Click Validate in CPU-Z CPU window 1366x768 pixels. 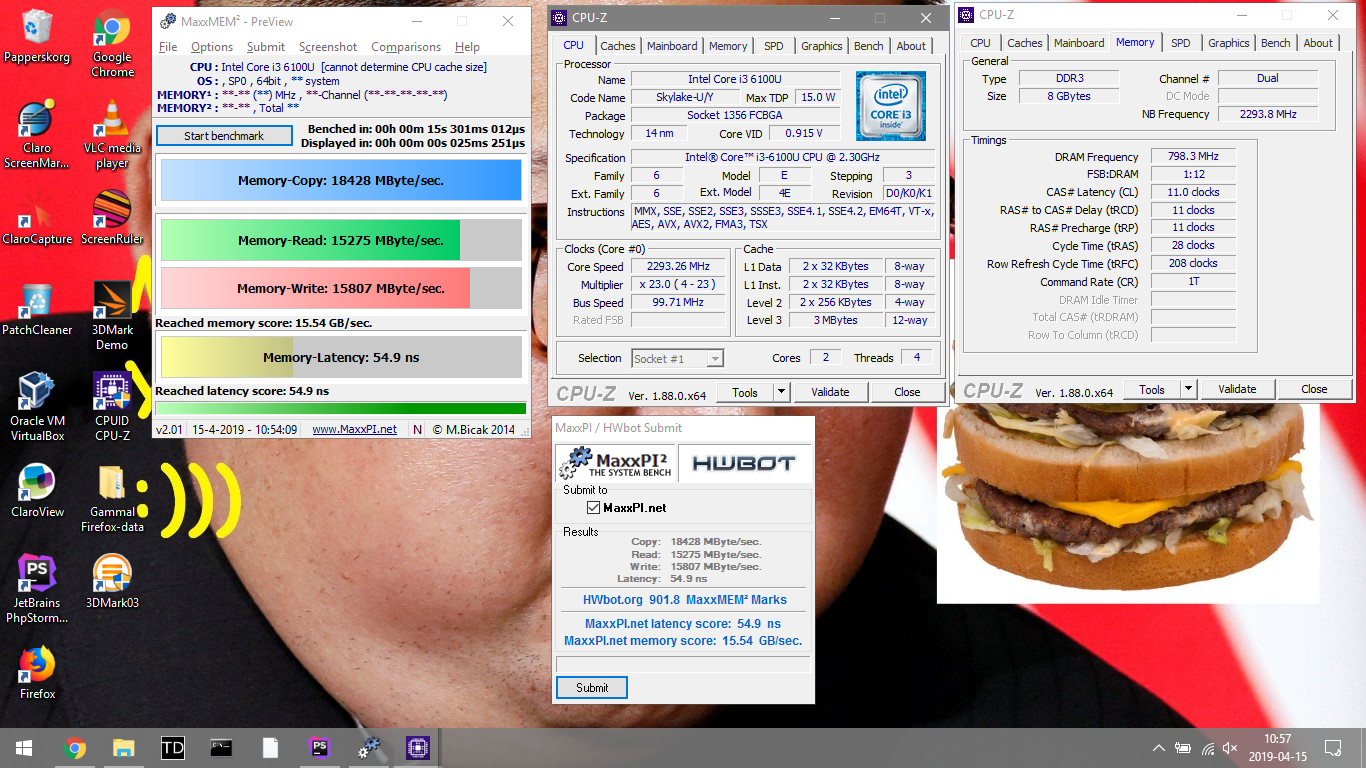tap(830, 392)
